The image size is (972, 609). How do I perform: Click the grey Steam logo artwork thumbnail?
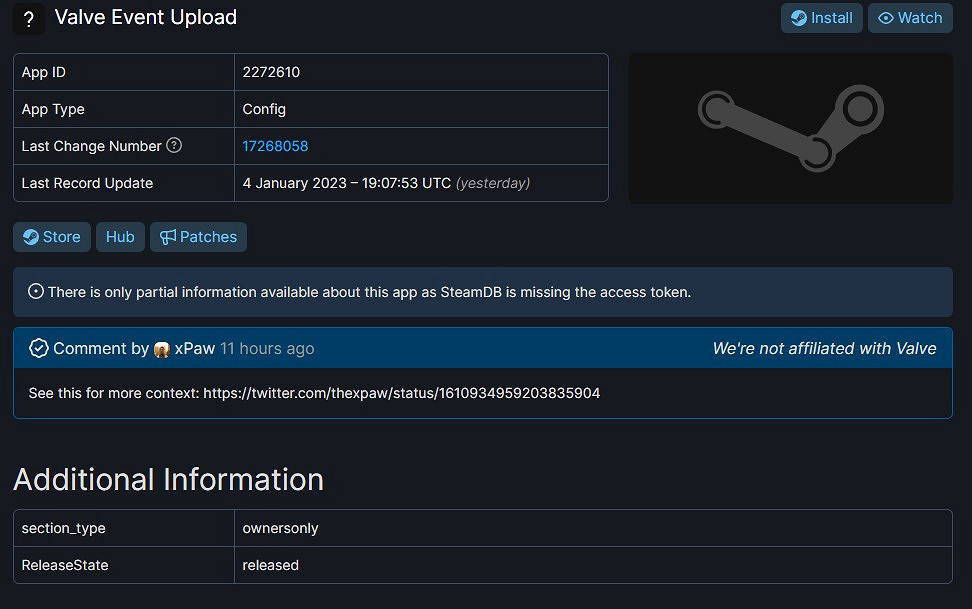[790, 128]
